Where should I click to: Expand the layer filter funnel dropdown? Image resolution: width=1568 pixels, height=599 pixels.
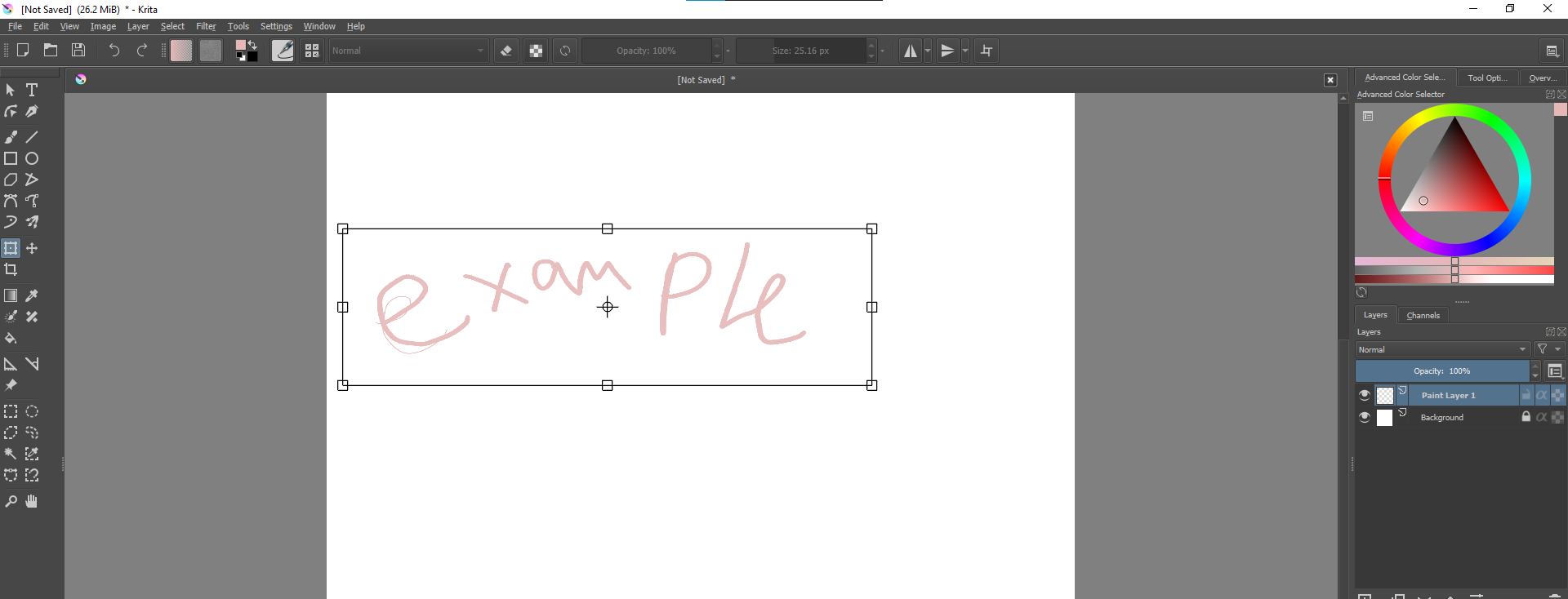(x=1548, y=349)
